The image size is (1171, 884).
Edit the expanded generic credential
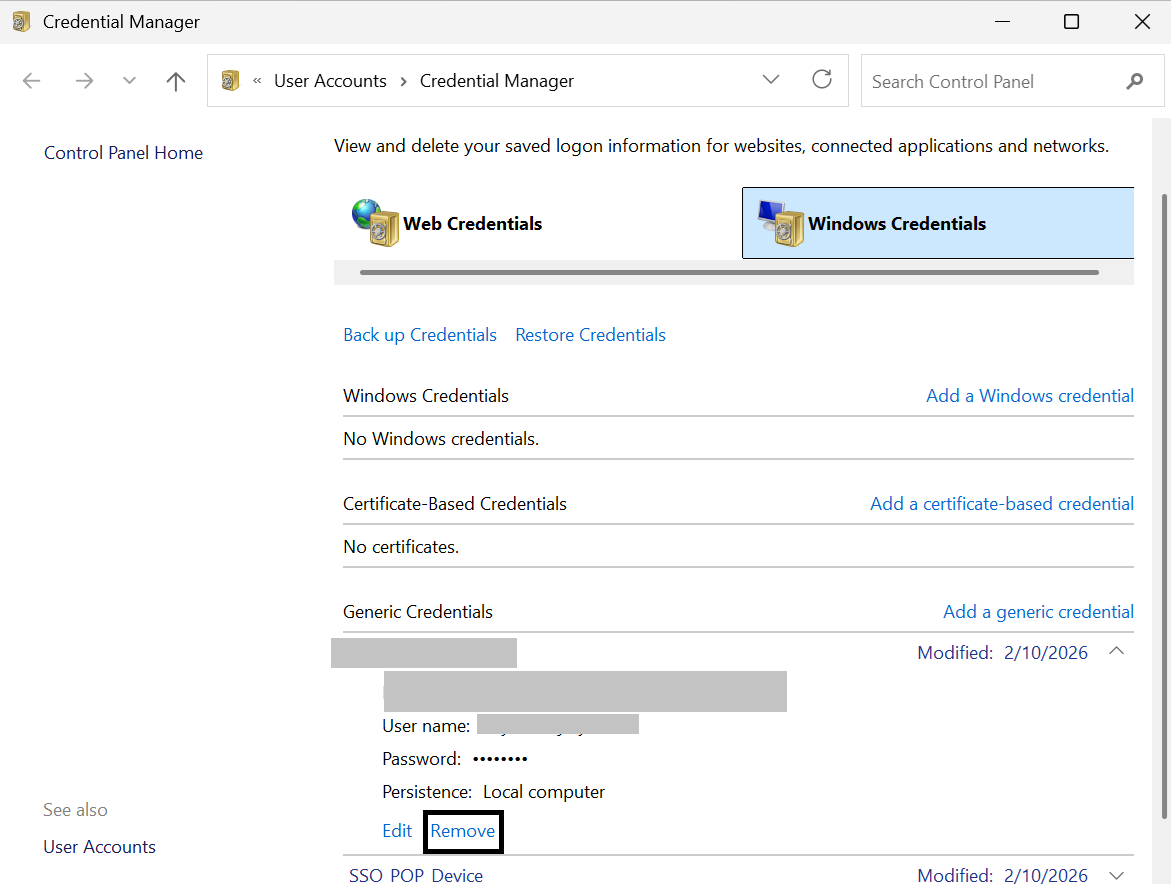coord(397,831)
